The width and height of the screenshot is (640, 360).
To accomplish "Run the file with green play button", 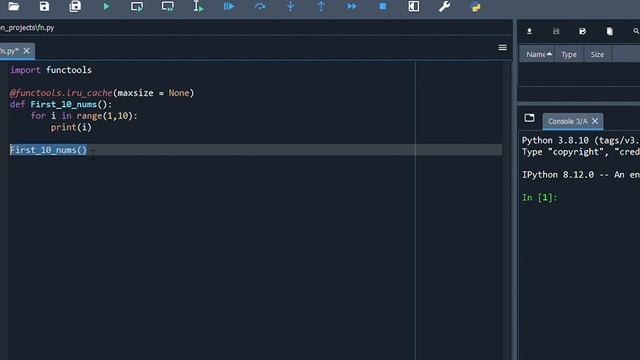I will click(x=106, y=7).
